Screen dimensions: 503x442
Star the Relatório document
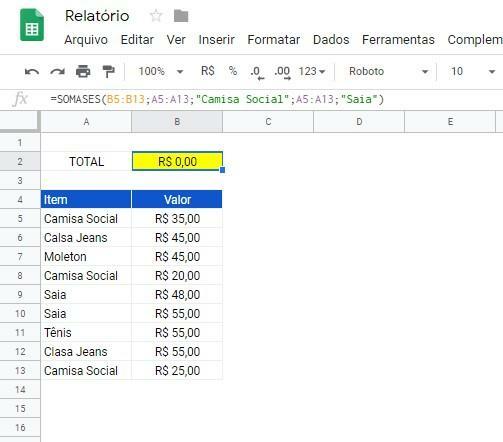pyautogui.click(x=156, y=16)
